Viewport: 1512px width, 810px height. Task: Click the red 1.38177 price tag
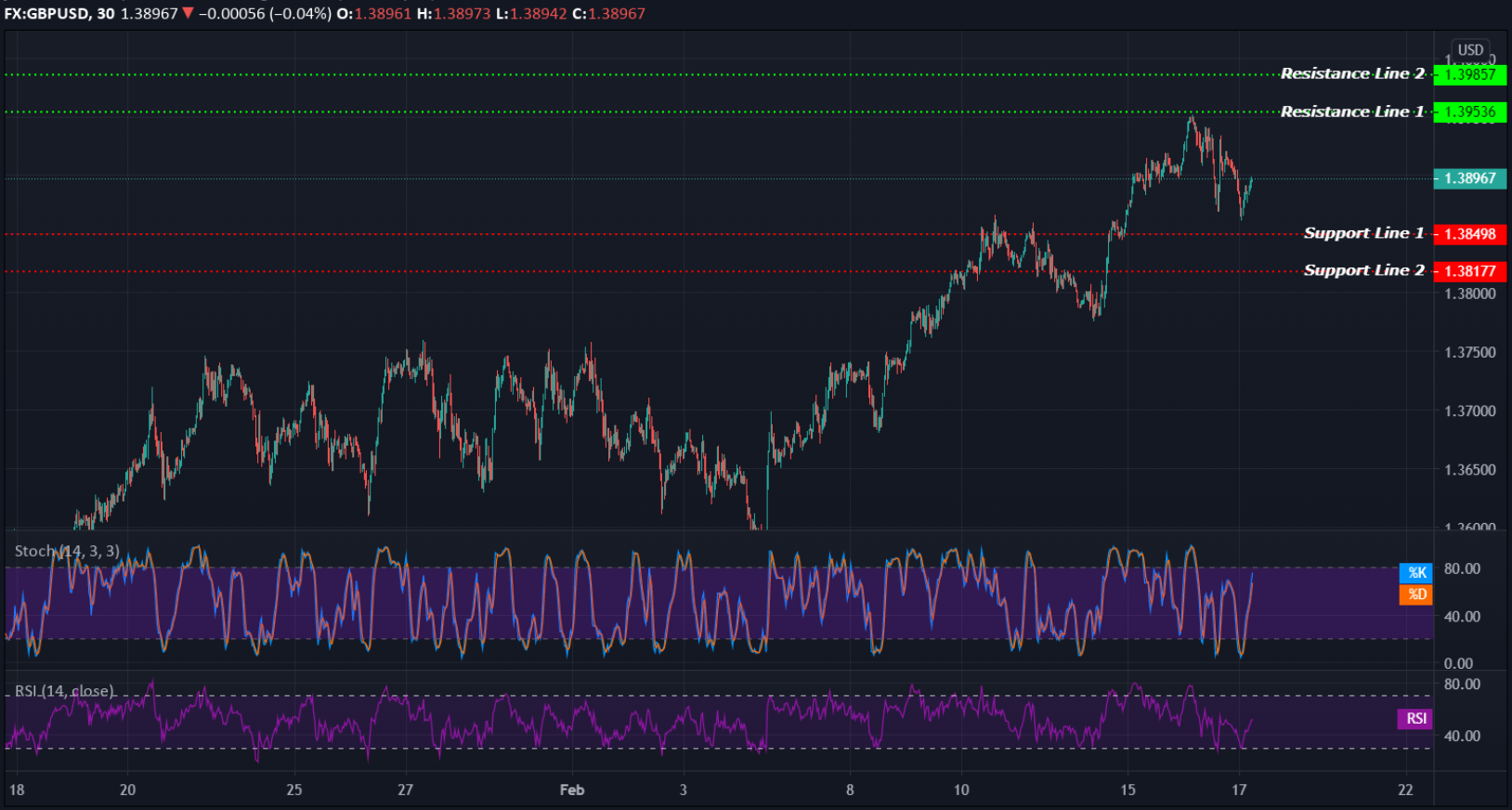(x=1470, y=271)
